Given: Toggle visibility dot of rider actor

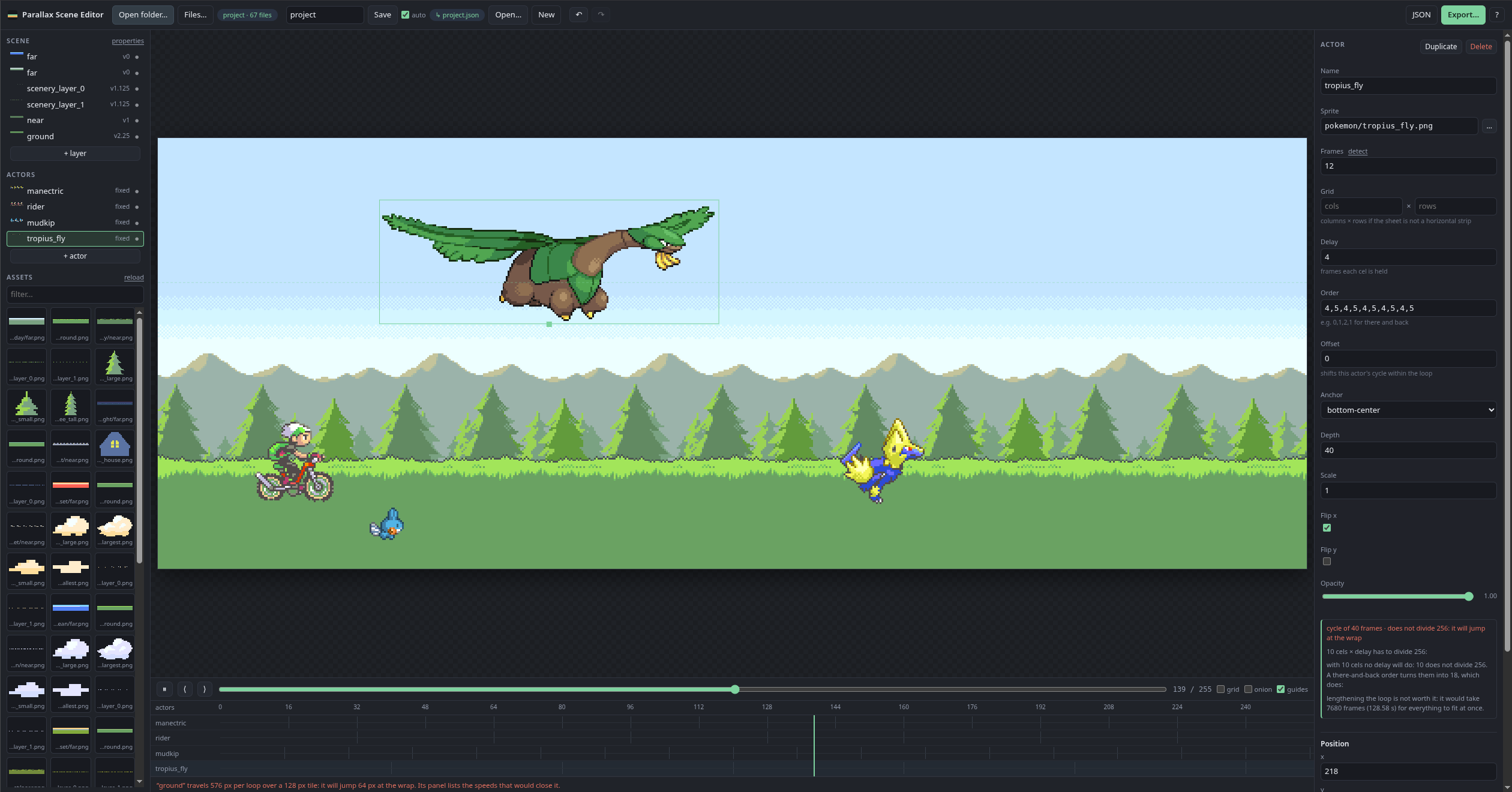Looking at the screenshot, I should [x=137, y=207].
